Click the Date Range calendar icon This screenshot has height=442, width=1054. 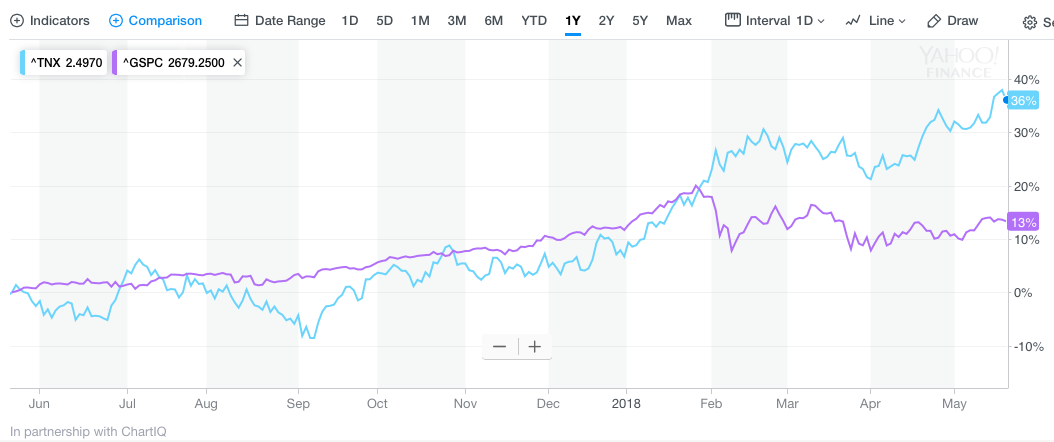click(241, 20)
